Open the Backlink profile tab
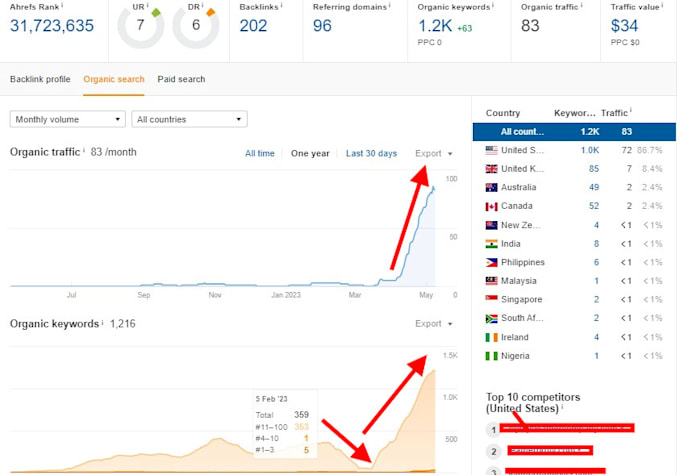This screenshot has height=475, width=680. point(40,79)
